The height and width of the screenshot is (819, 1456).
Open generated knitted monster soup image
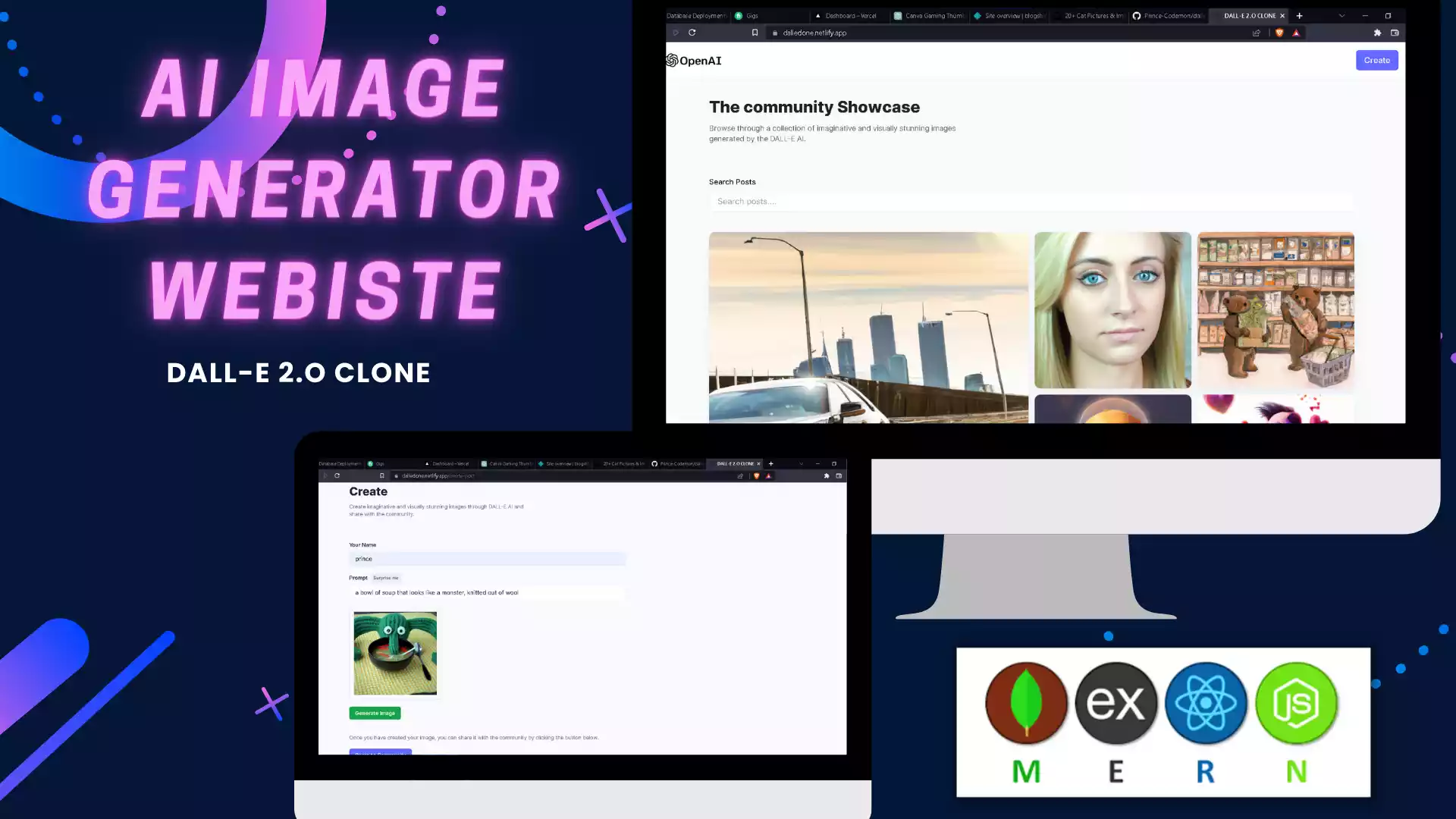395,653
